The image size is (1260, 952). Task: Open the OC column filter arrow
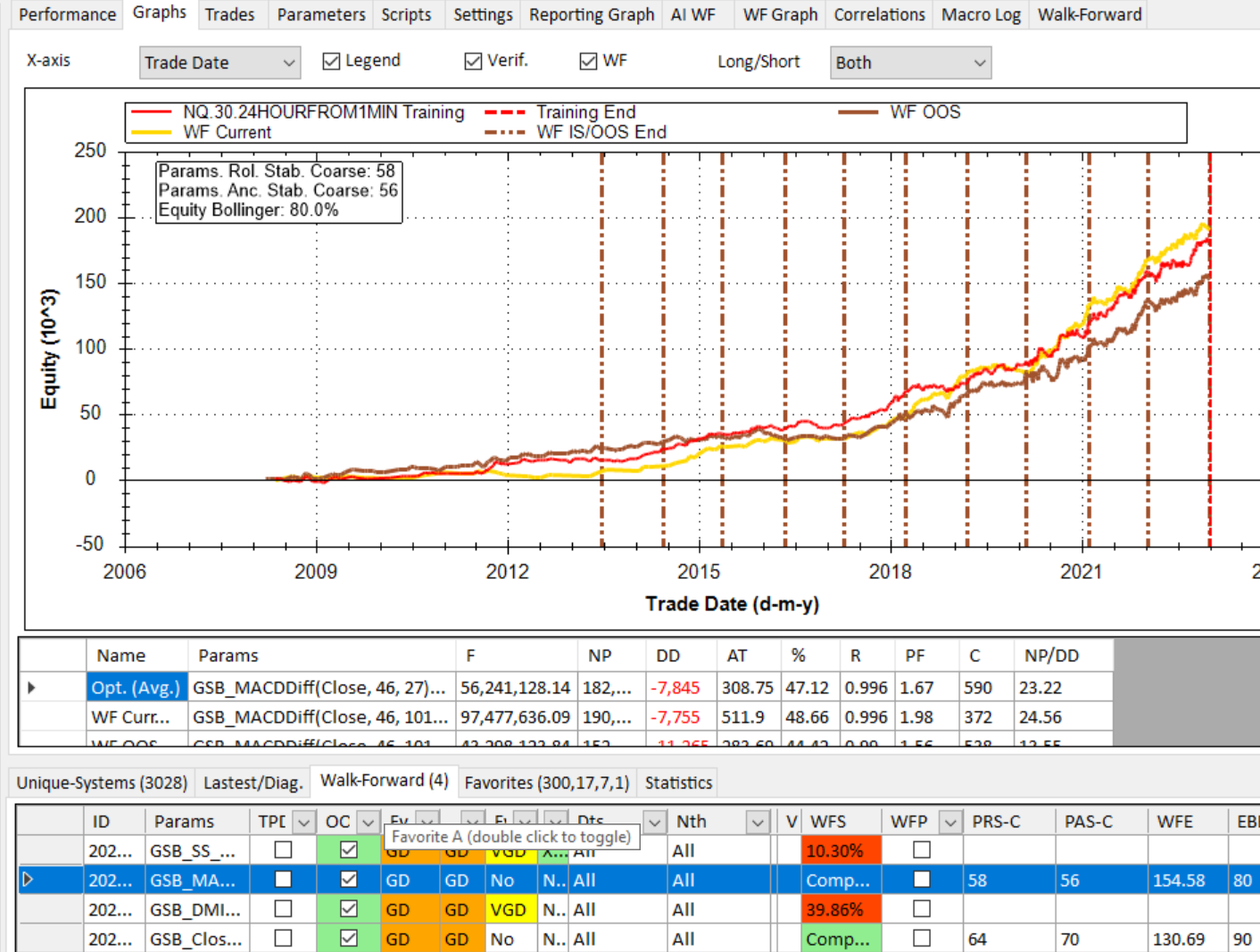point(368,822)
